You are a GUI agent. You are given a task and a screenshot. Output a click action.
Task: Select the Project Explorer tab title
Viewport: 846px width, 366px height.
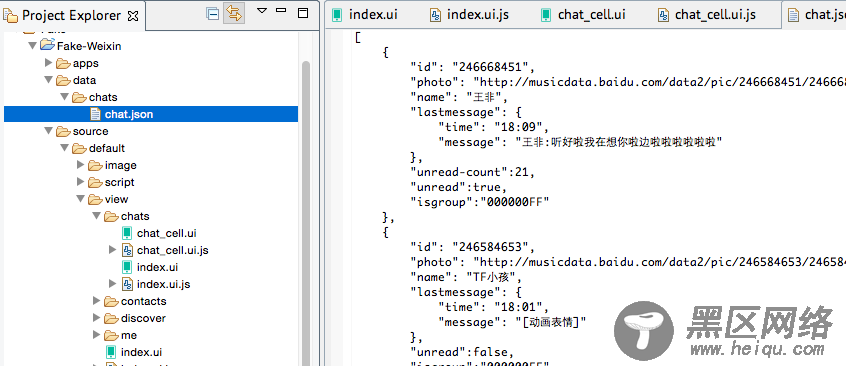point(71,16)
